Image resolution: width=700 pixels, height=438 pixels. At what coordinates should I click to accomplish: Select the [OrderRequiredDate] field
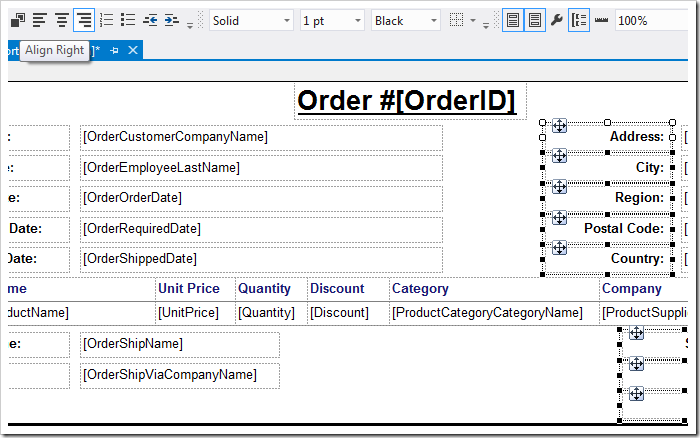(261, 229)
